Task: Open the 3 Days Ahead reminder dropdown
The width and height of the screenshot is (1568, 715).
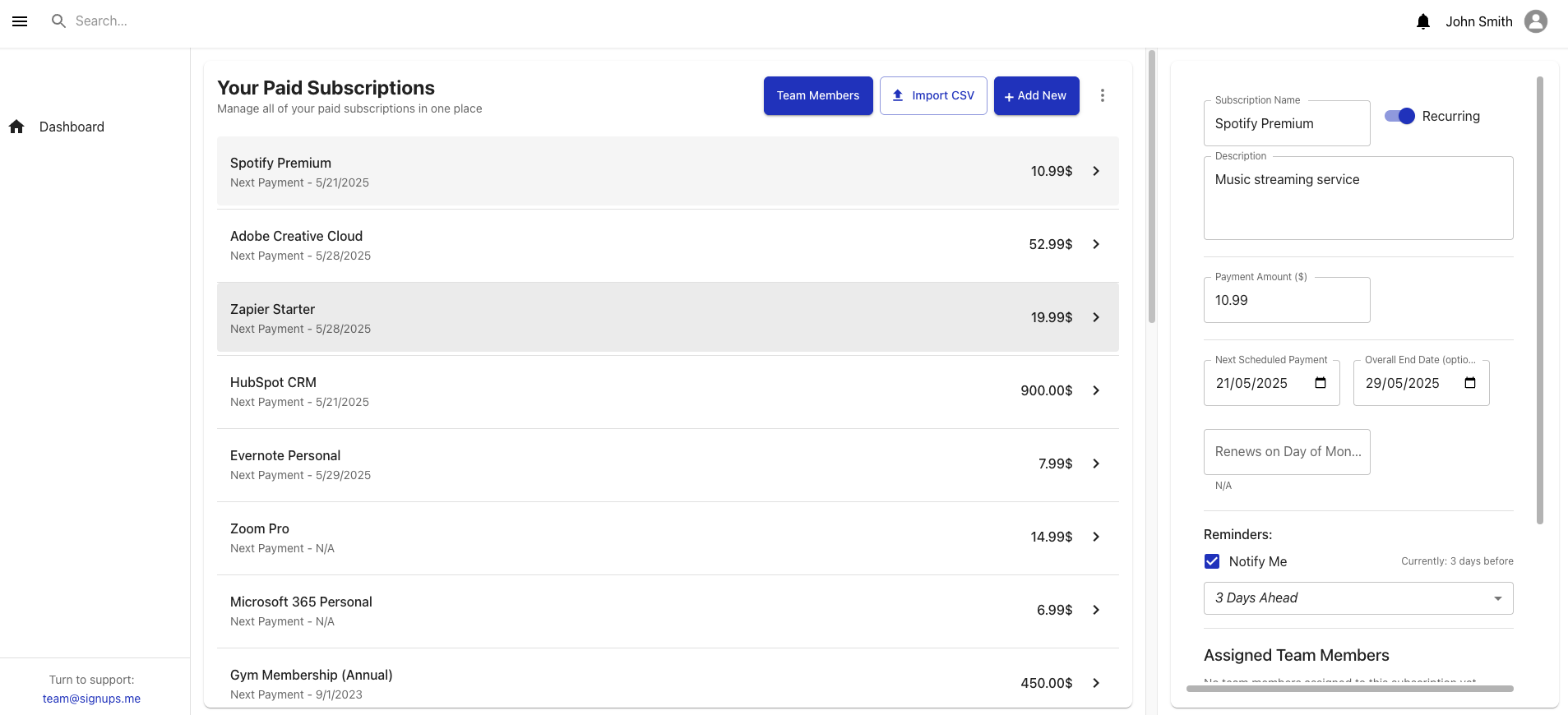Action: click(1358, 598)
